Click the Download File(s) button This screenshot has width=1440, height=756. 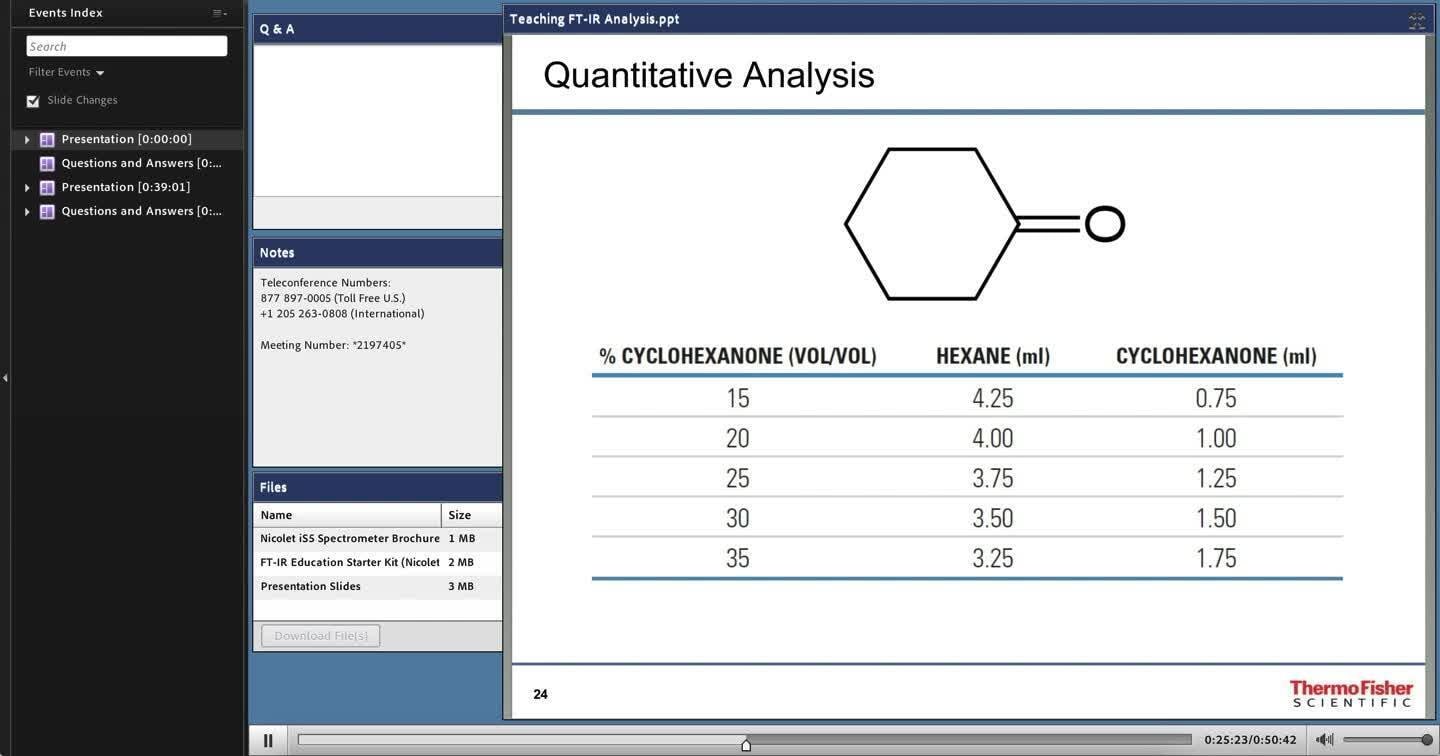321,636
